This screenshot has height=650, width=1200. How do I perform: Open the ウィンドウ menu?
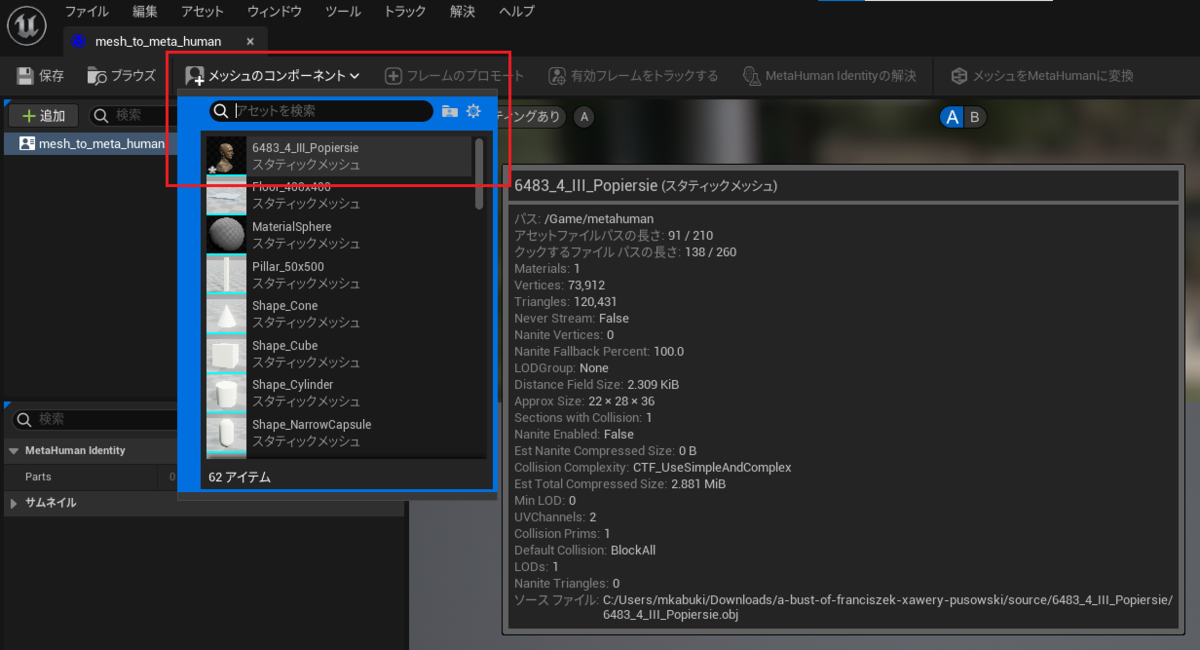[x=275, y=12]
